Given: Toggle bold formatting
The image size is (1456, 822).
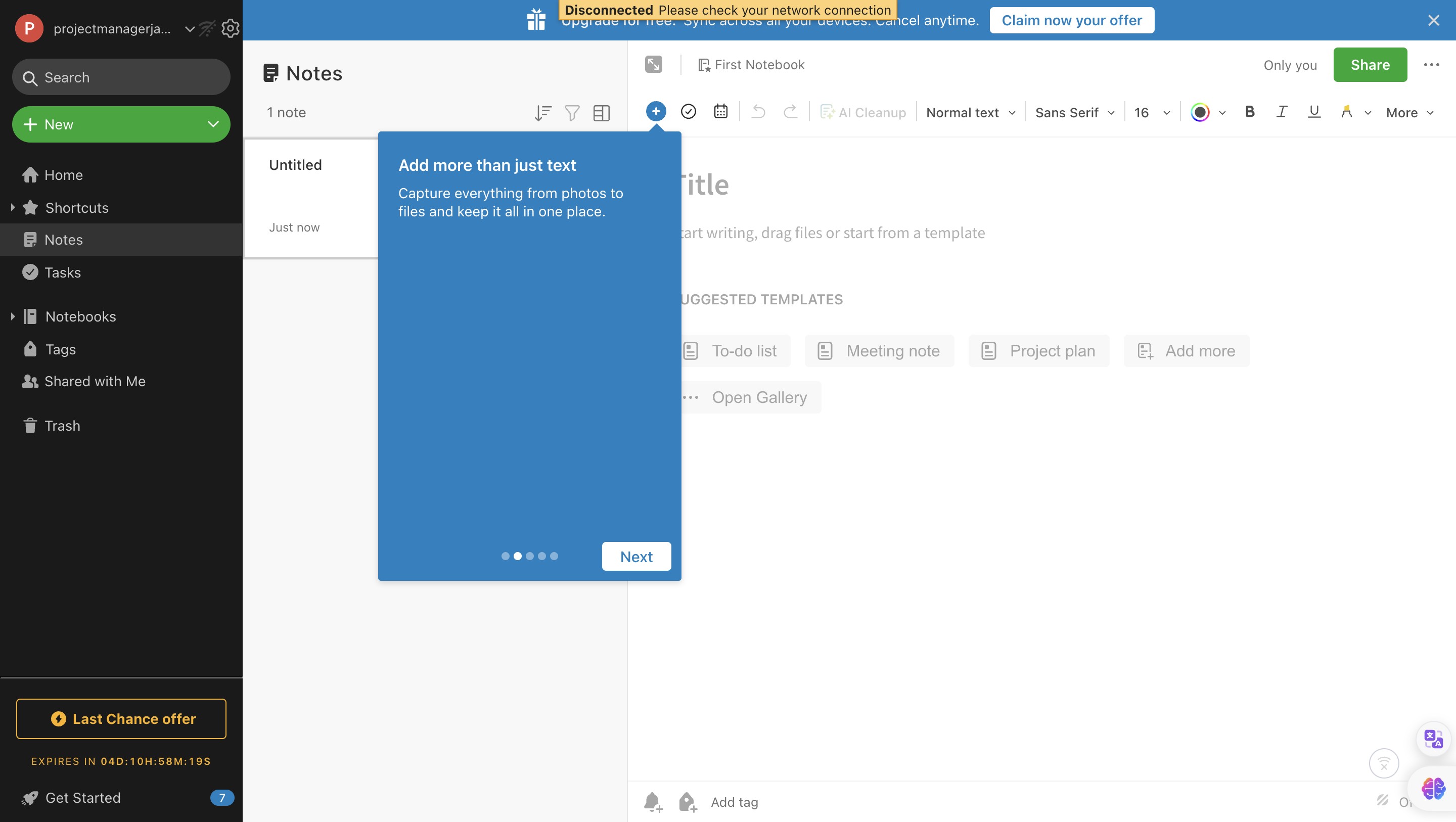Looking at the screenshot, I should pyautogui.click(x=1250, y=112).
